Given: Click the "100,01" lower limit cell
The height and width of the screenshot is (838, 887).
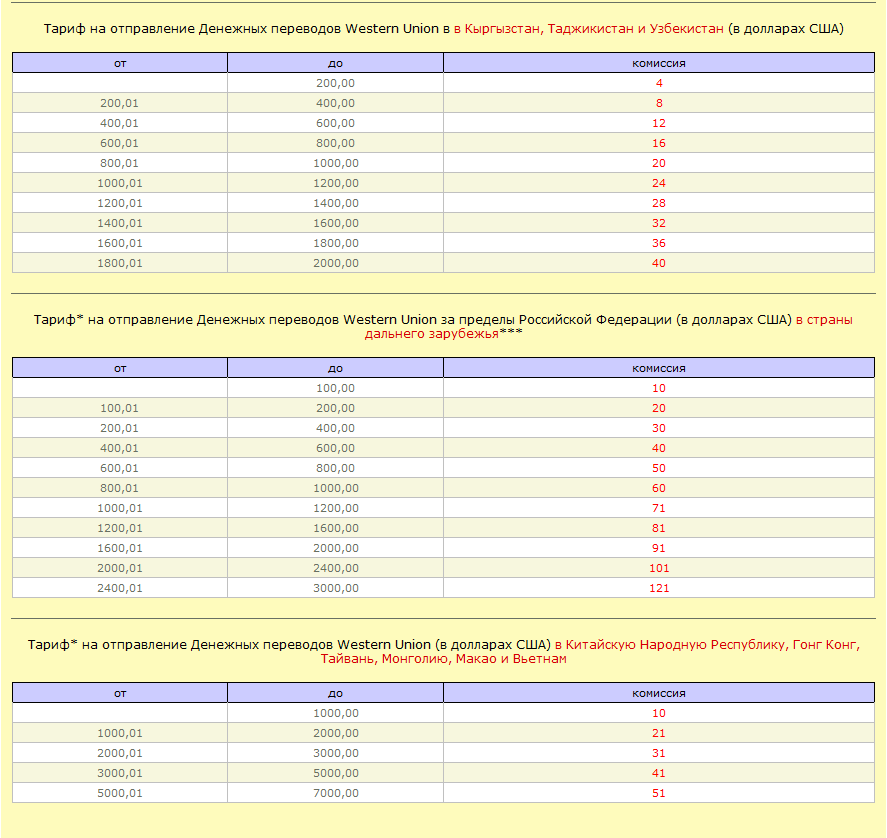Looking at the screenshot, I should [x=119, y=408].
